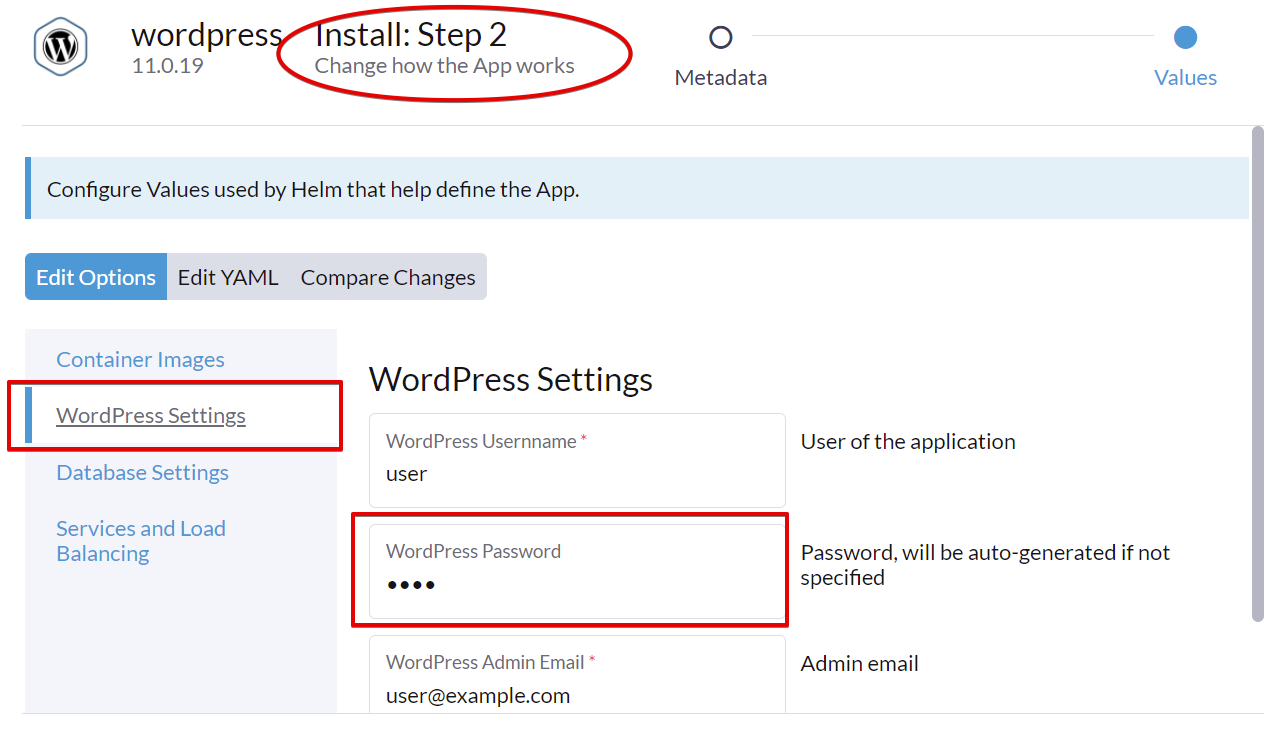Click the Values step label
This screenshot has height=729, width=1274.
pos(1185,78)
